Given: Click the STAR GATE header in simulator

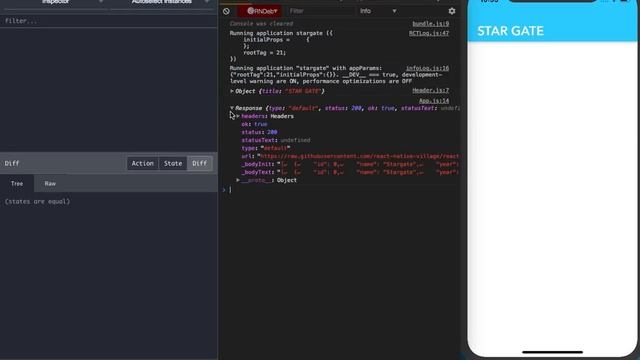Looking at the screenshot, I should coord(510,31).
